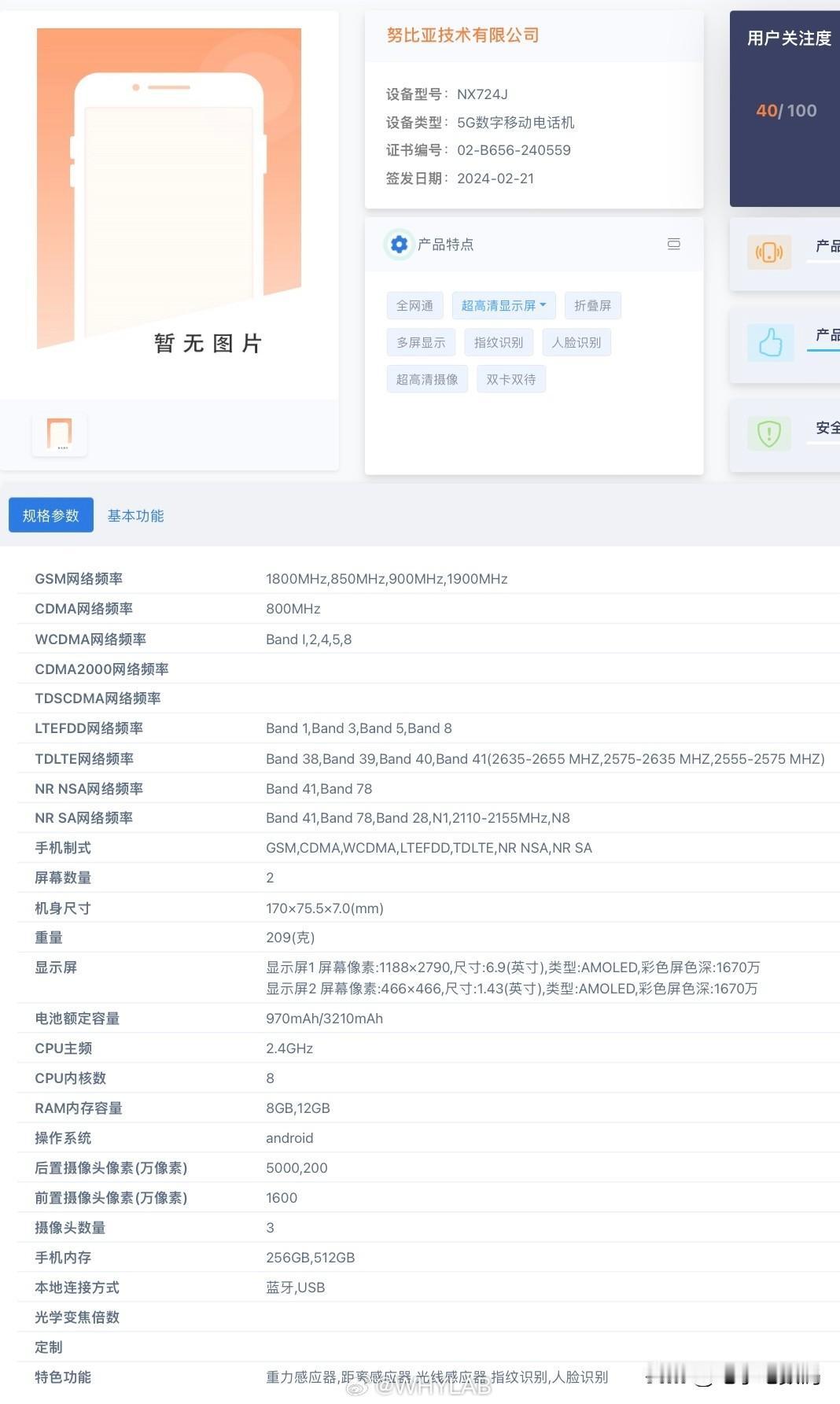Viewport: 840px width, 1404px height.
Task: Click the operating system value android
Action: [x=289, y=1138]
